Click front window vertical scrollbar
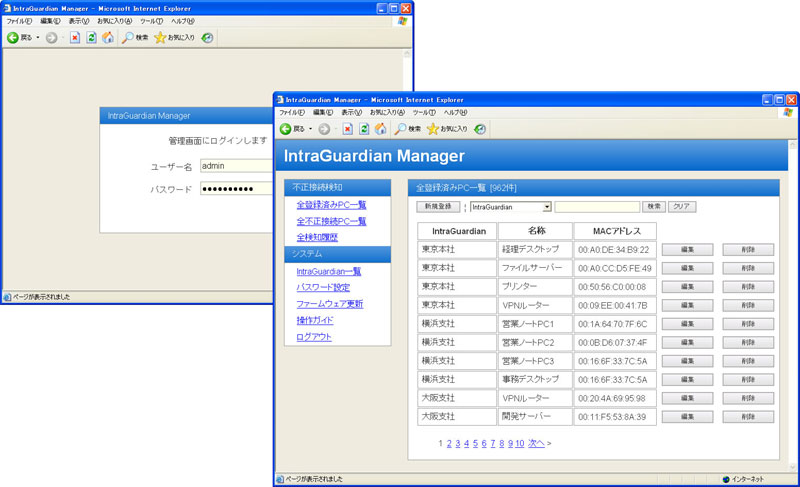The height and width of the screenshot is (487, 800). click(792, 305)
